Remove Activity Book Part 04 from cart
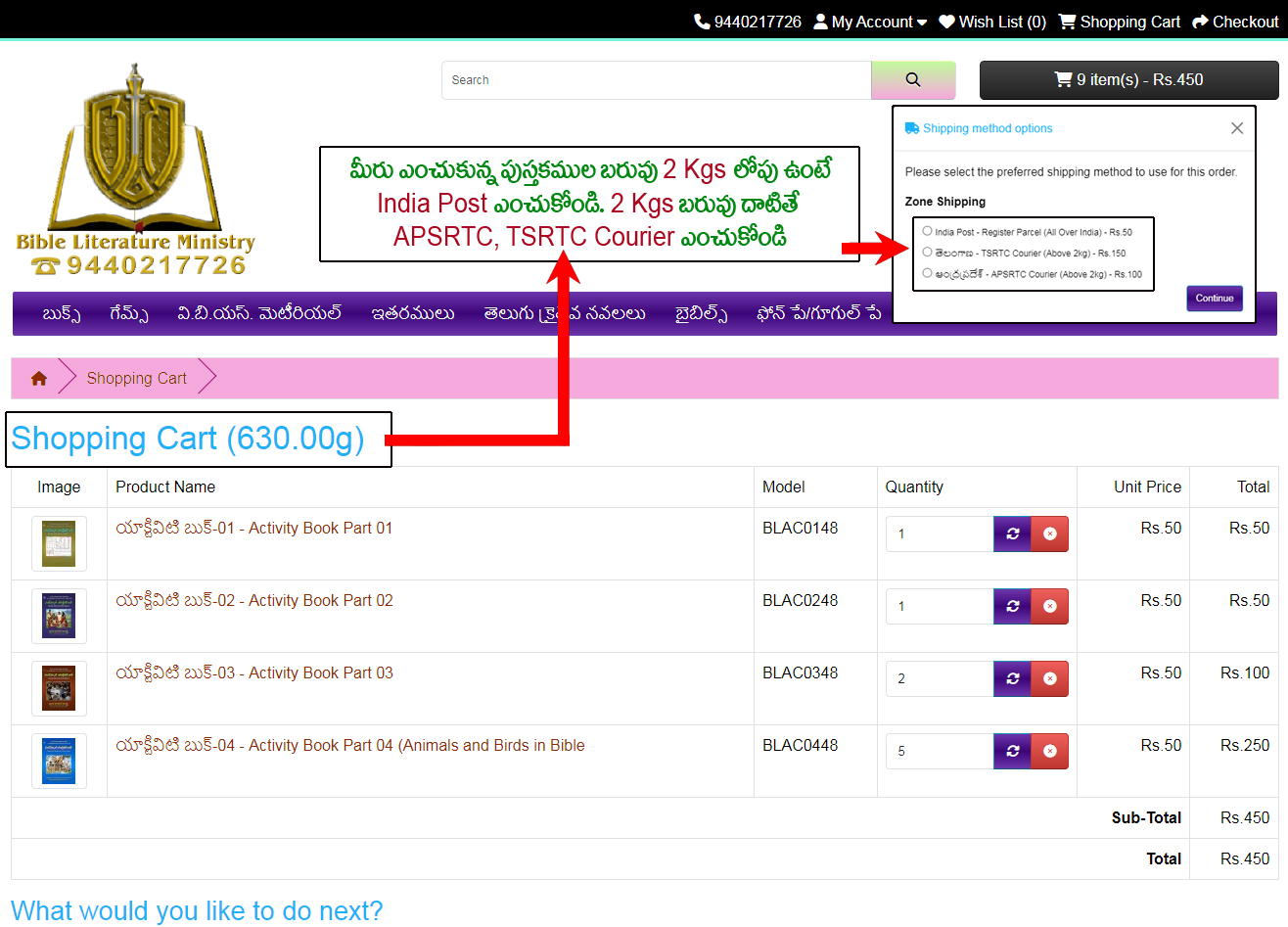The image size is (1288, 927). 1049,751
